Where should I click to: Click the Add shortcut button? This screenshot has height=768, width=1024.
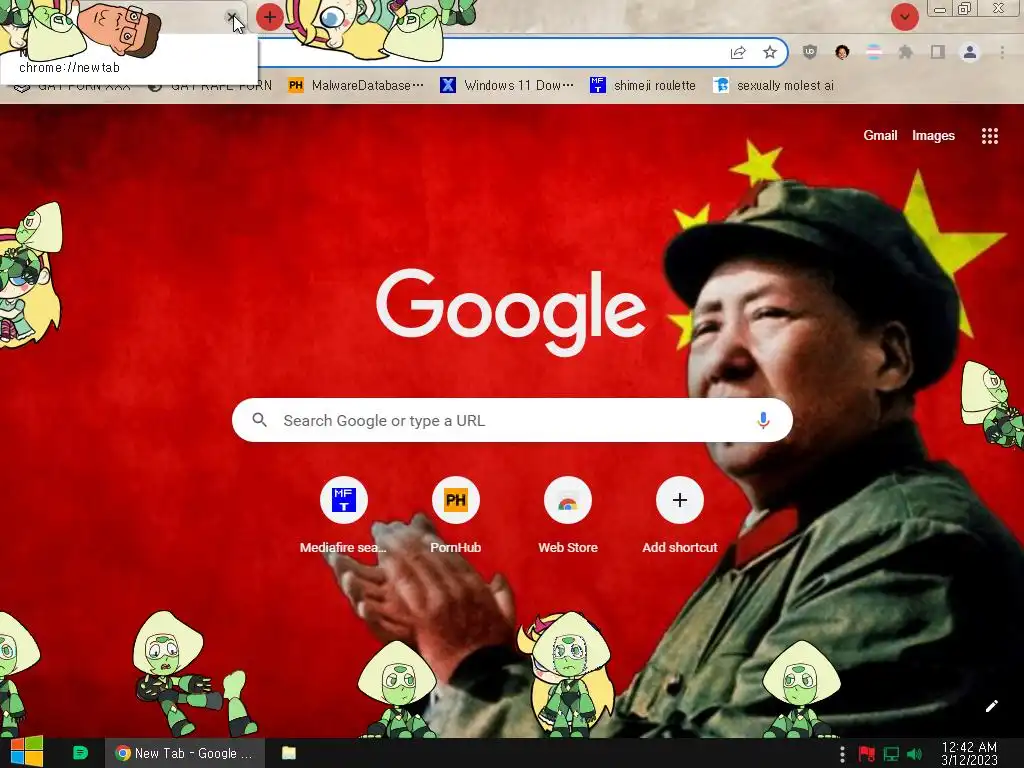click(x=680, y=516)
